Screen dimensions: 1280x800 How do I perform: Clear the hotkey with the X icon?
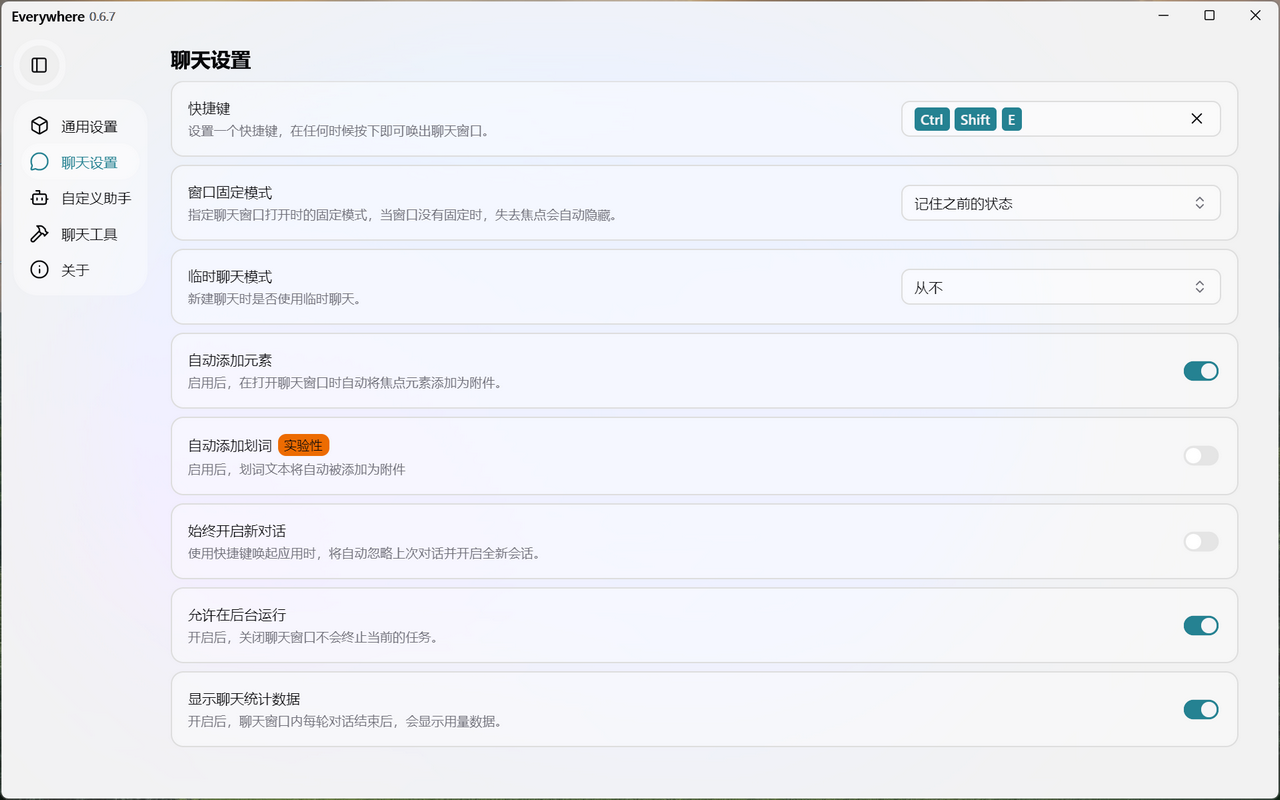tap(1196, 119)
